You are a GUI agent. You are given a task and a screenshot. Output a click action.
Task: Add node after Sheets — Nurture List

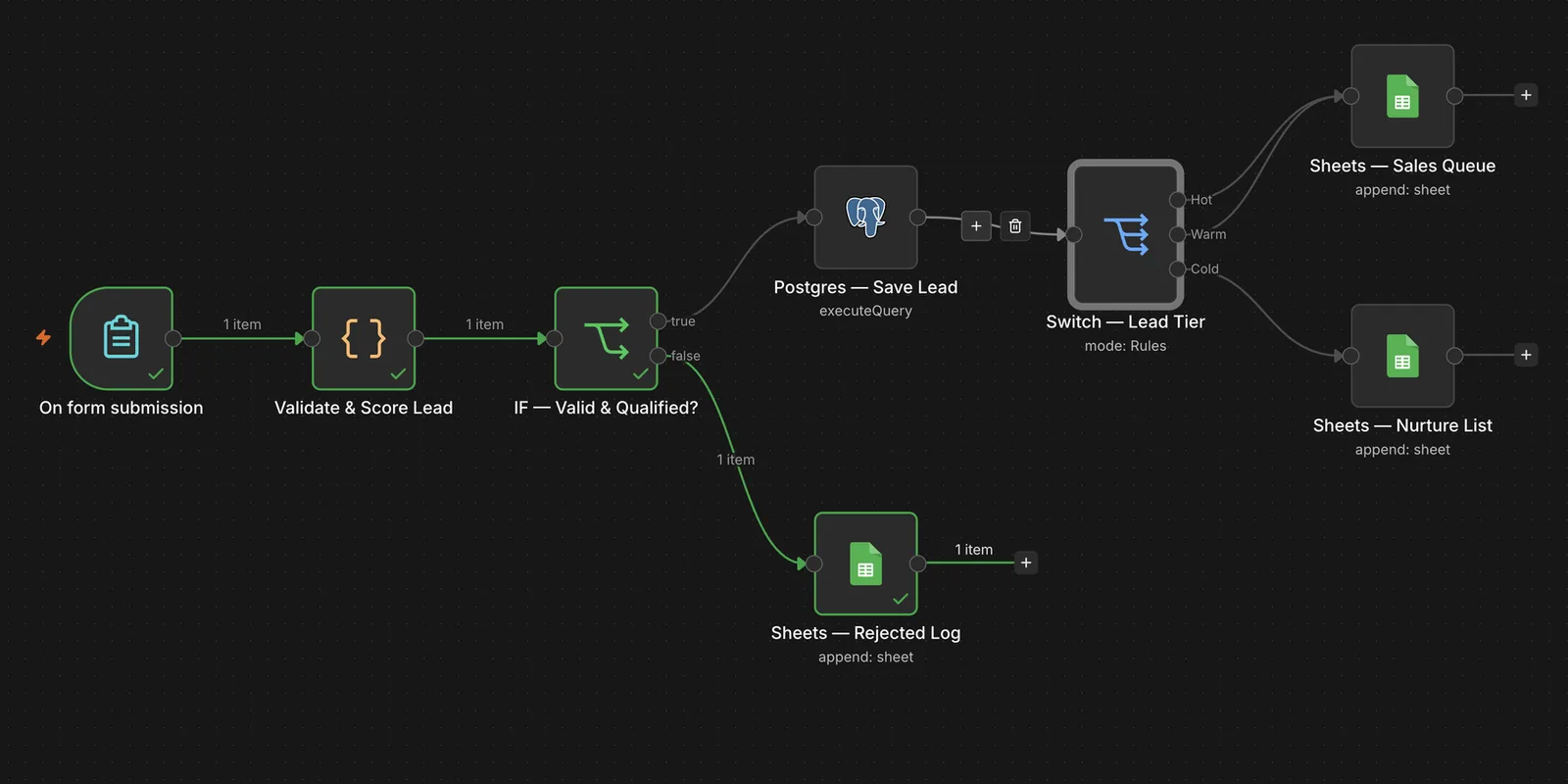coord(1526,355)
